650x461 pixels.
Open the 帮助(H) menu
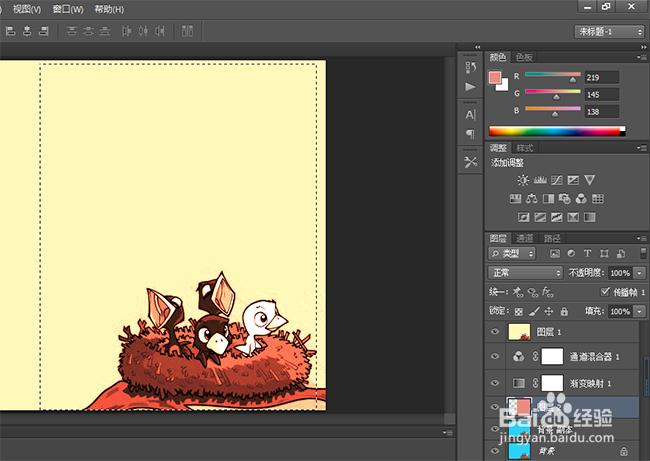109,9
